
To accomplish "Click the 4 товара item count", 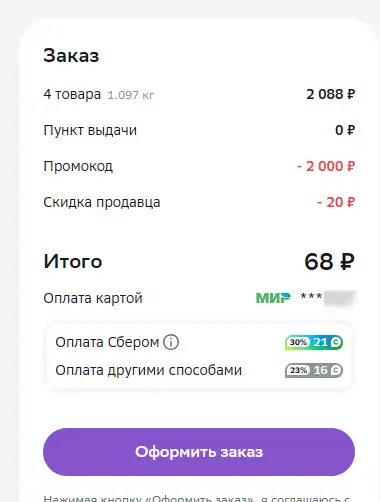I will pos(72,94).
